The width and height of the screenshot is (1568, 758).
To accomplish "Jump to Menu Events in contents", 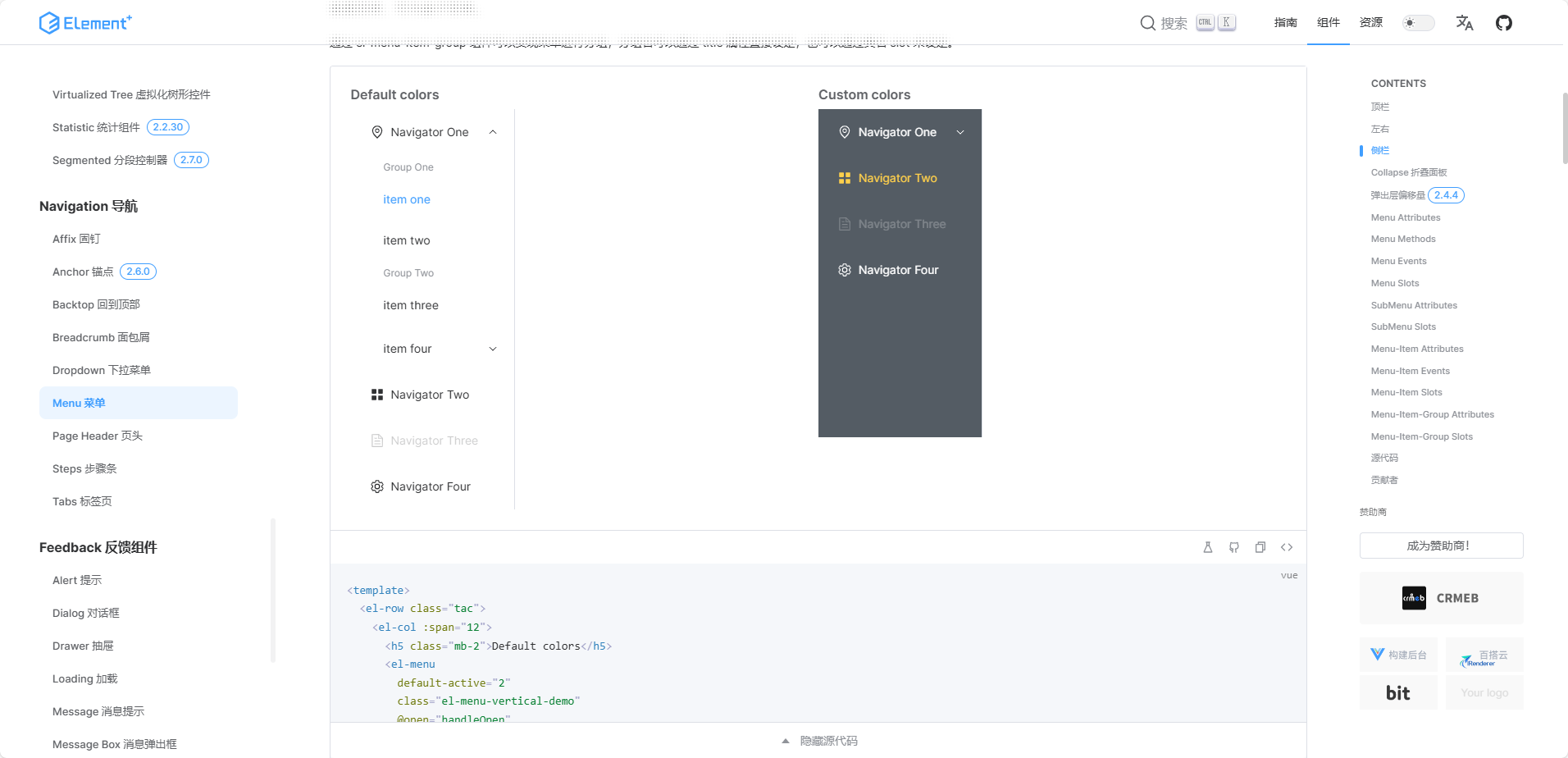I will pyautogui.click(x=1399, y=261).
